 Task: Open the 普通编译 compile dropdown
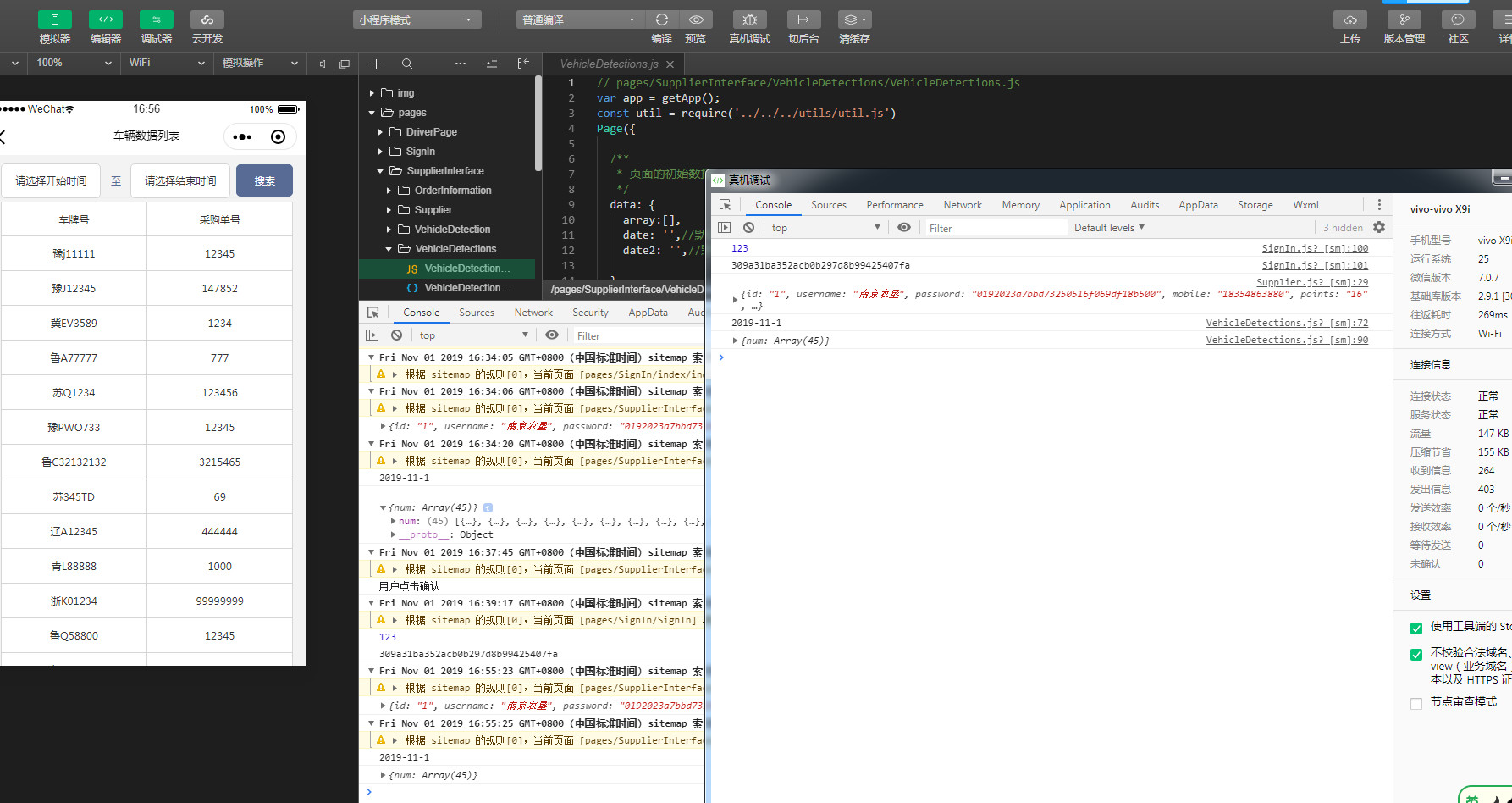(x=580, y=19)
